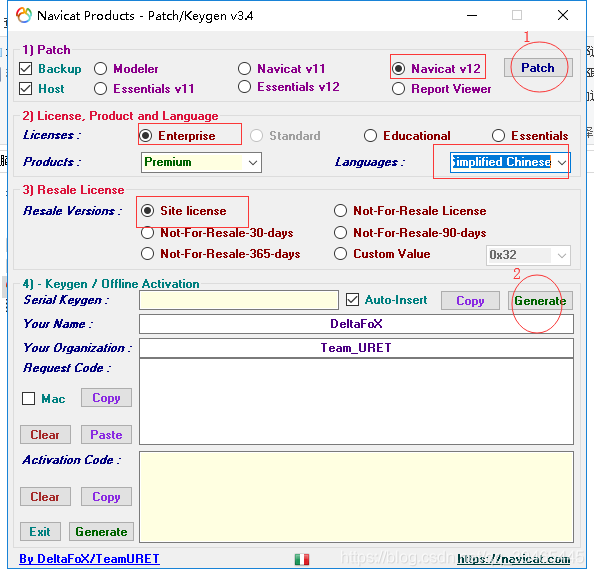Click inside the Activation Code text area
This screenshot has height=576, width=594.
coord(356,497)
